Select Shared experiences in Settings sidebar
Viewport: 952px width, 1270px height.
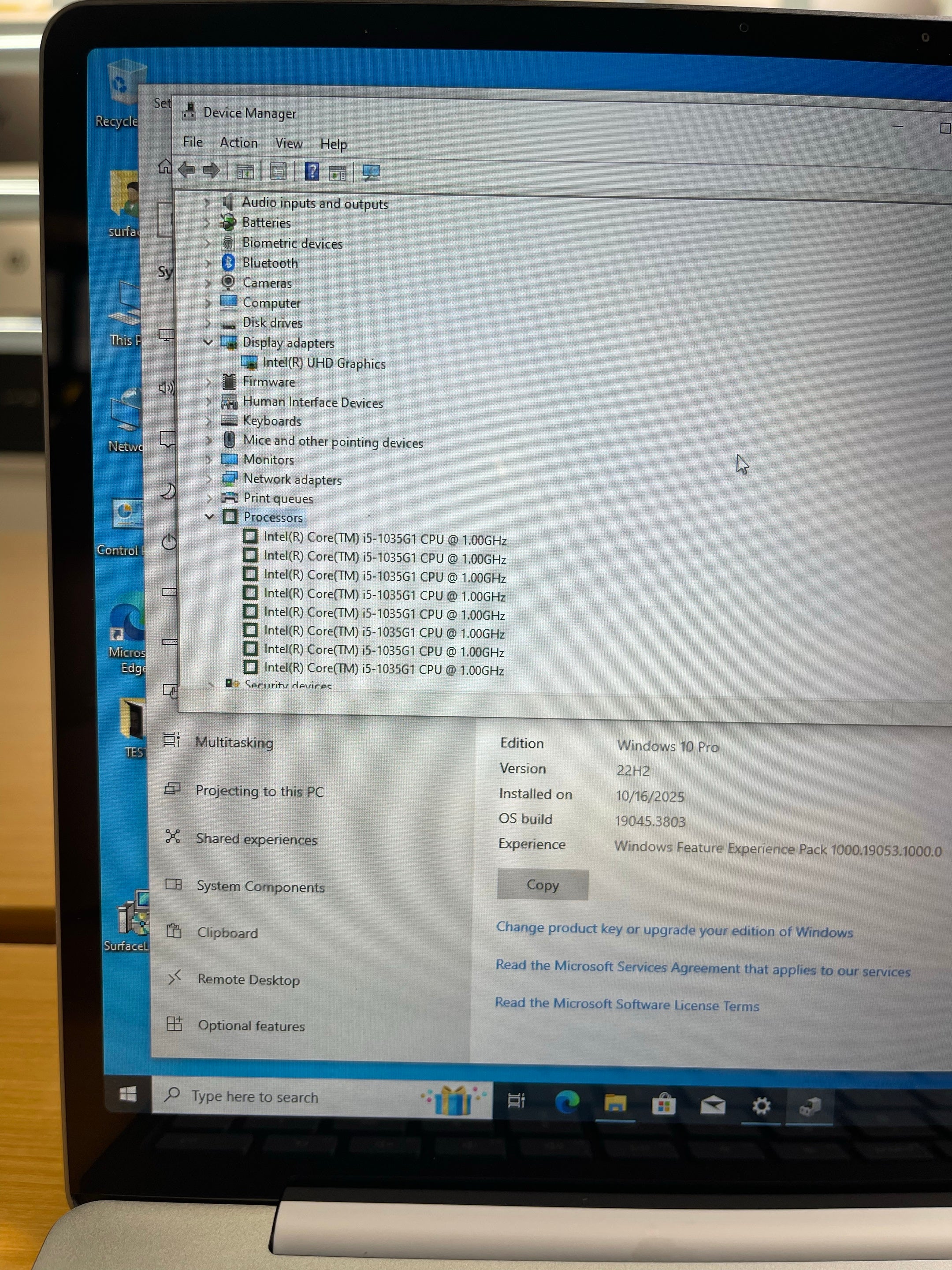pyautogui.click(x=257, y=839)
